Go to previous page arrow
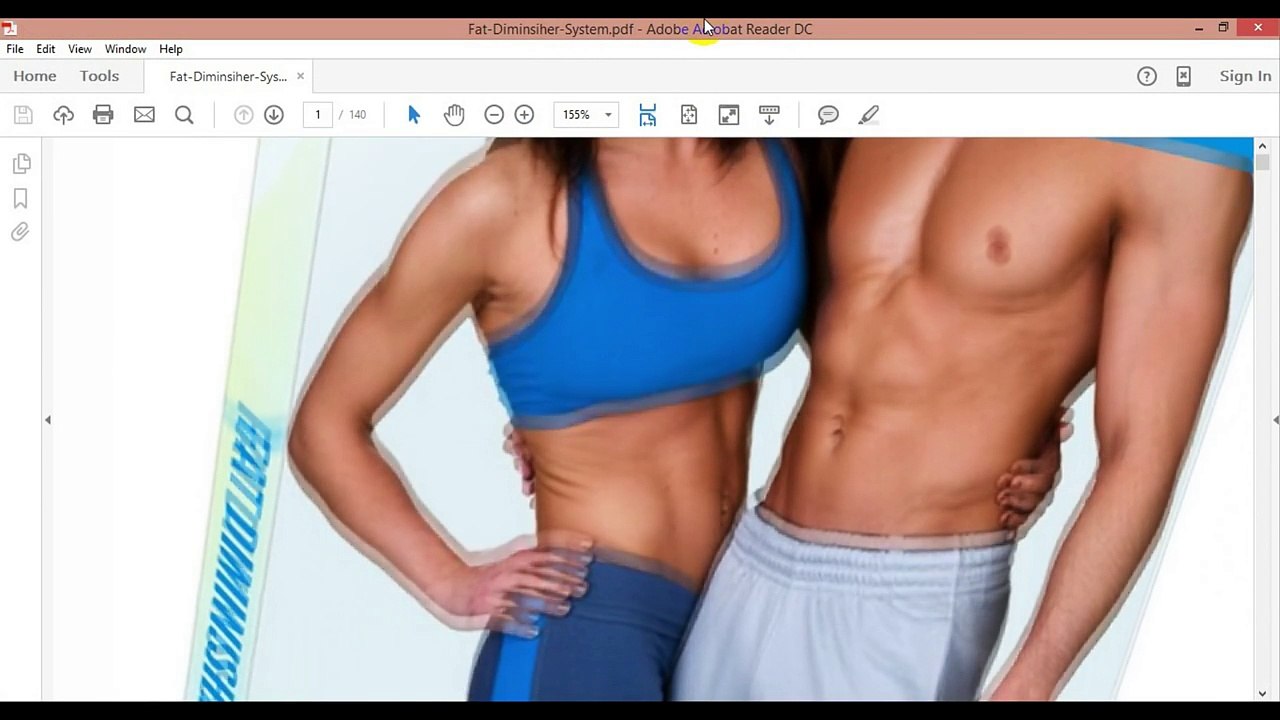Viewport: 1280px width, 720px height. 243,115
